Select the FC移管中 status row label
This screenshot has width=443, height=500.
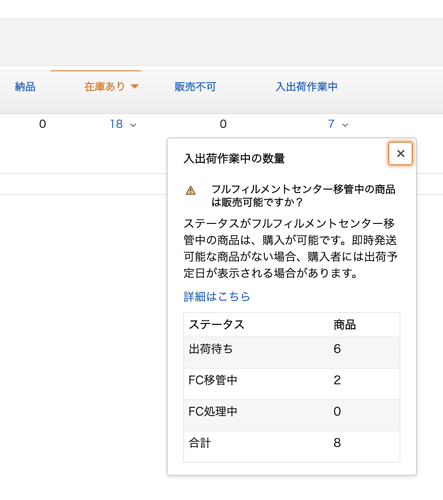(213, 380)
